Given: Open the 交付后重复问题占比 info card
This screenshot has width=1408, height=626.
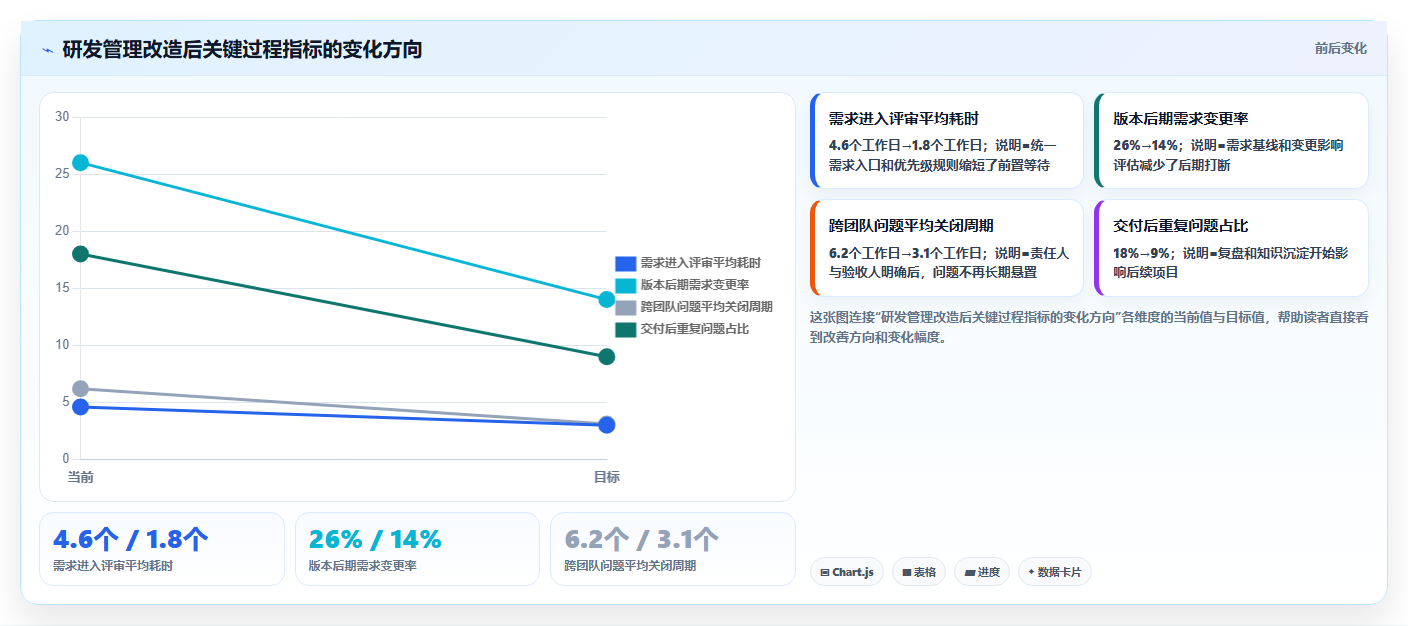Looking at the screenshot, I should (x=1231, y=248).
